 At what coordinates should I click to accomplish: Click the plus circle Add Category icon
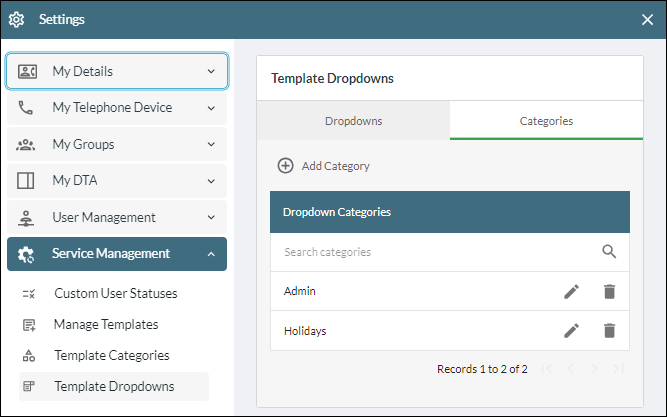(285, 166)
